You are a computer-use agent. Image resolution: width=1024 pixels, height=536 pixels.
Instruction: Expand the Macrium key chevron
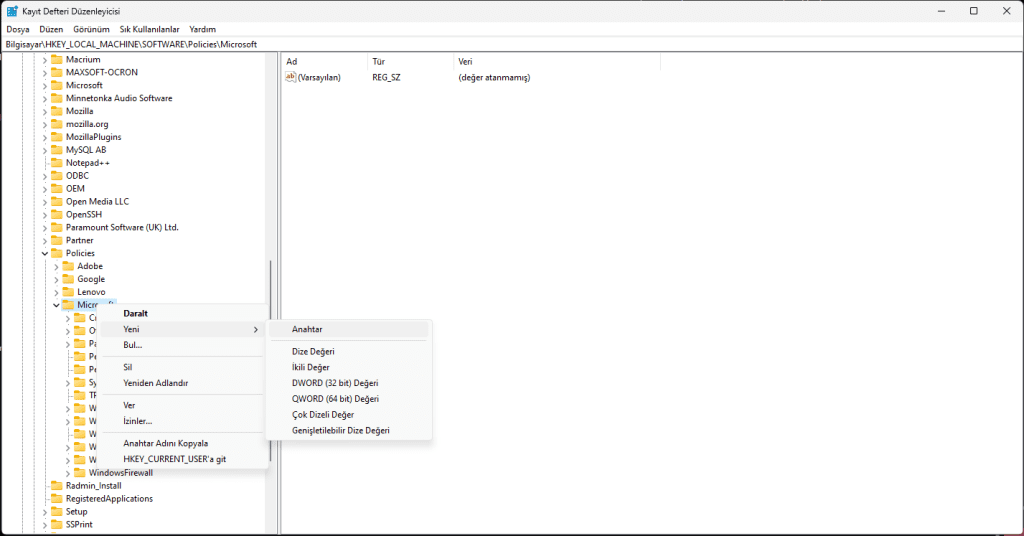45,59
